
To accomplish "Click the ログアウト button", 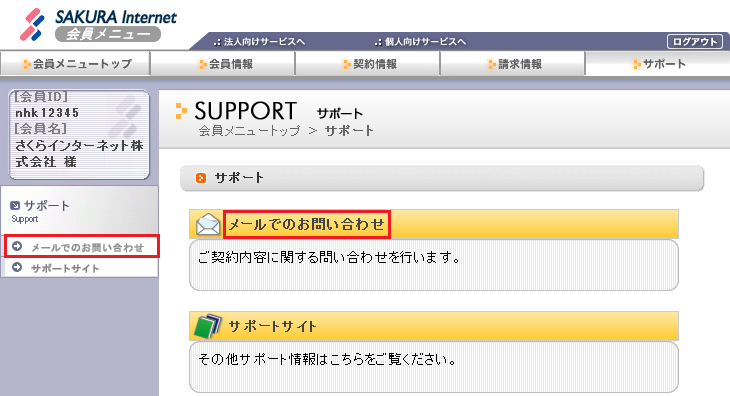I will click(x=695, y=41).
